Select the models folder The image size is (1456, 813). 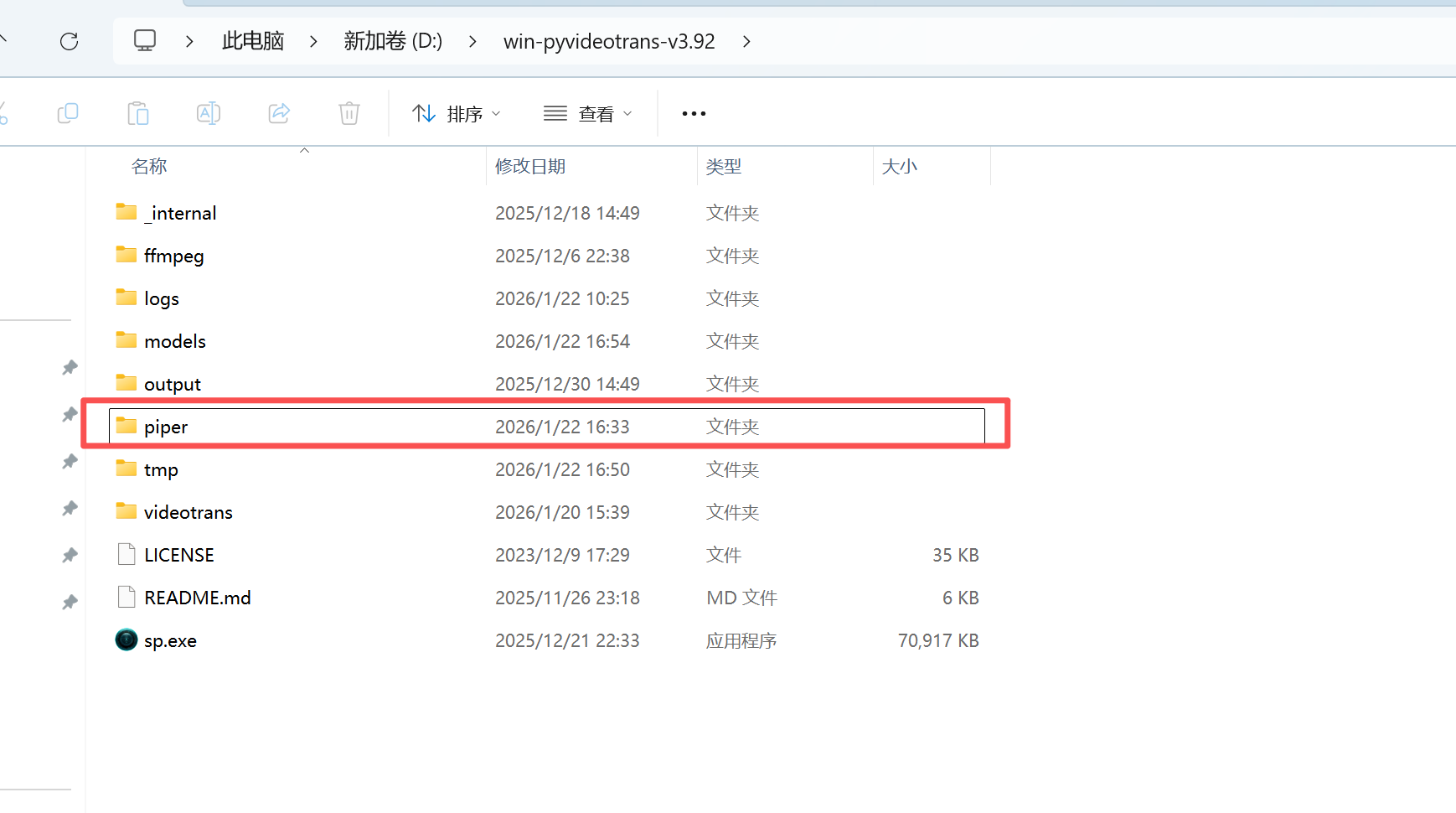174,341
